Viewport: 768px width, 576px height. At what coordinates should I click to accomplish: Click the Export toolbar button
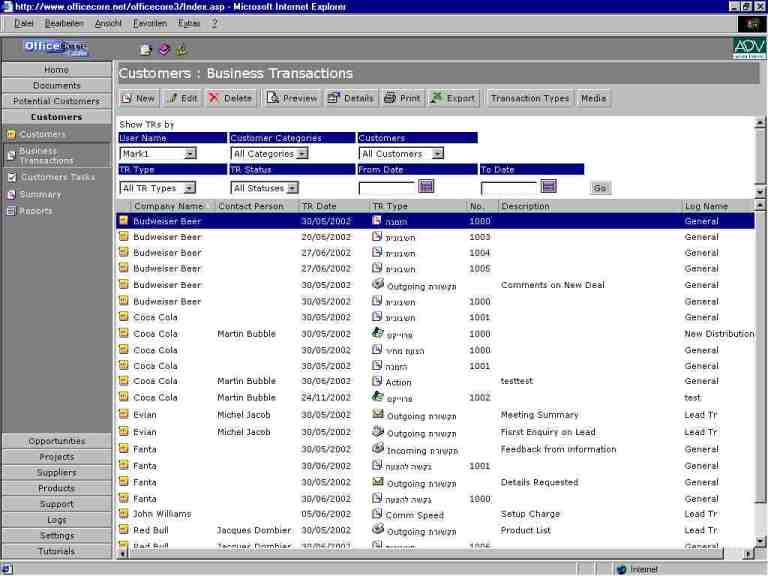(453, 98)
